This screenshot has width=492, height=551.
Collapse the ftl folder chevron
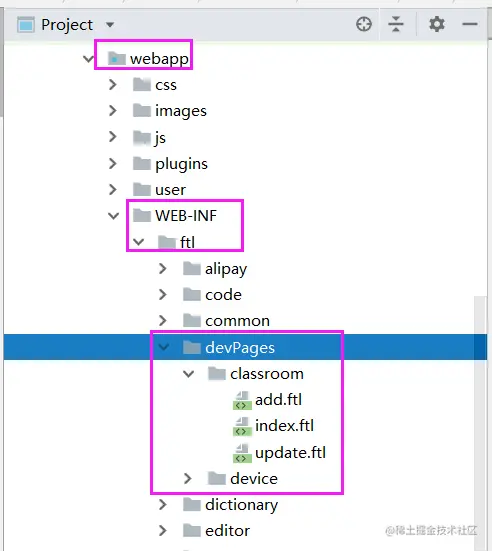138,242
